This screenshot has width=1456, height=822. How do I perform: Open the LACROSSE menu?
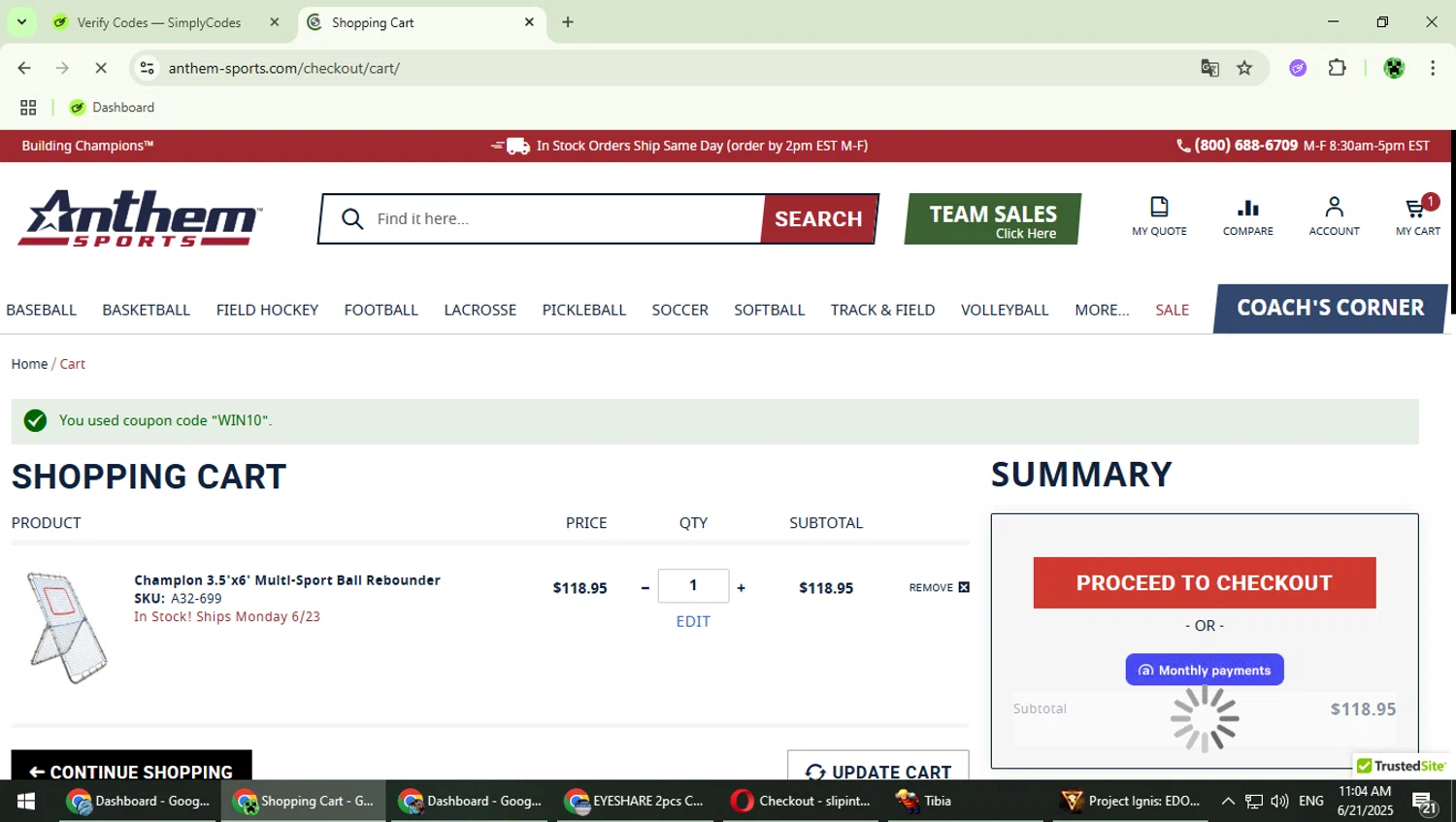[480, 310]
